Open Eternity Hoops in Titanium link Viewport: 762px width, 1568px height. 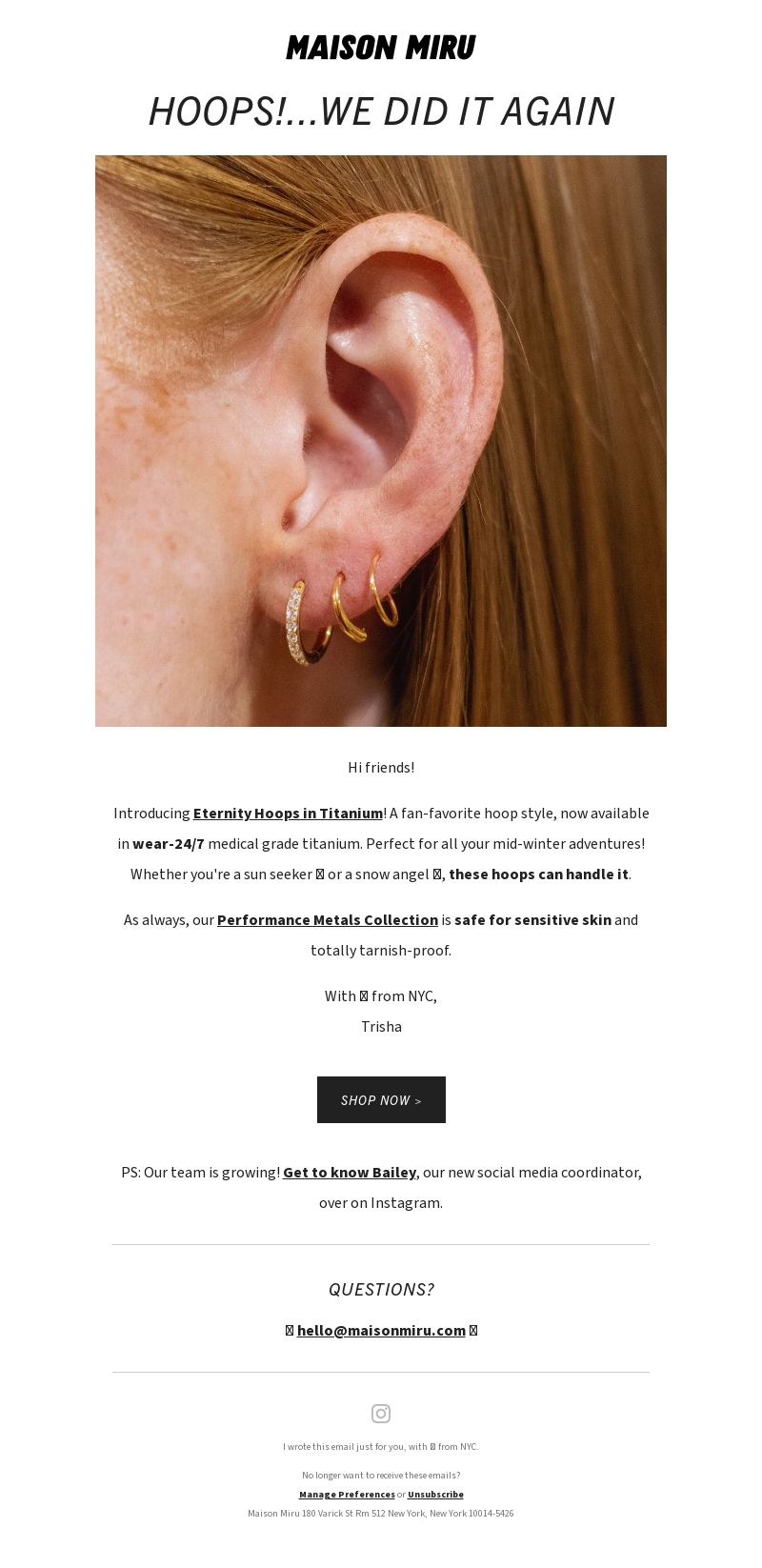coord(288,814)
